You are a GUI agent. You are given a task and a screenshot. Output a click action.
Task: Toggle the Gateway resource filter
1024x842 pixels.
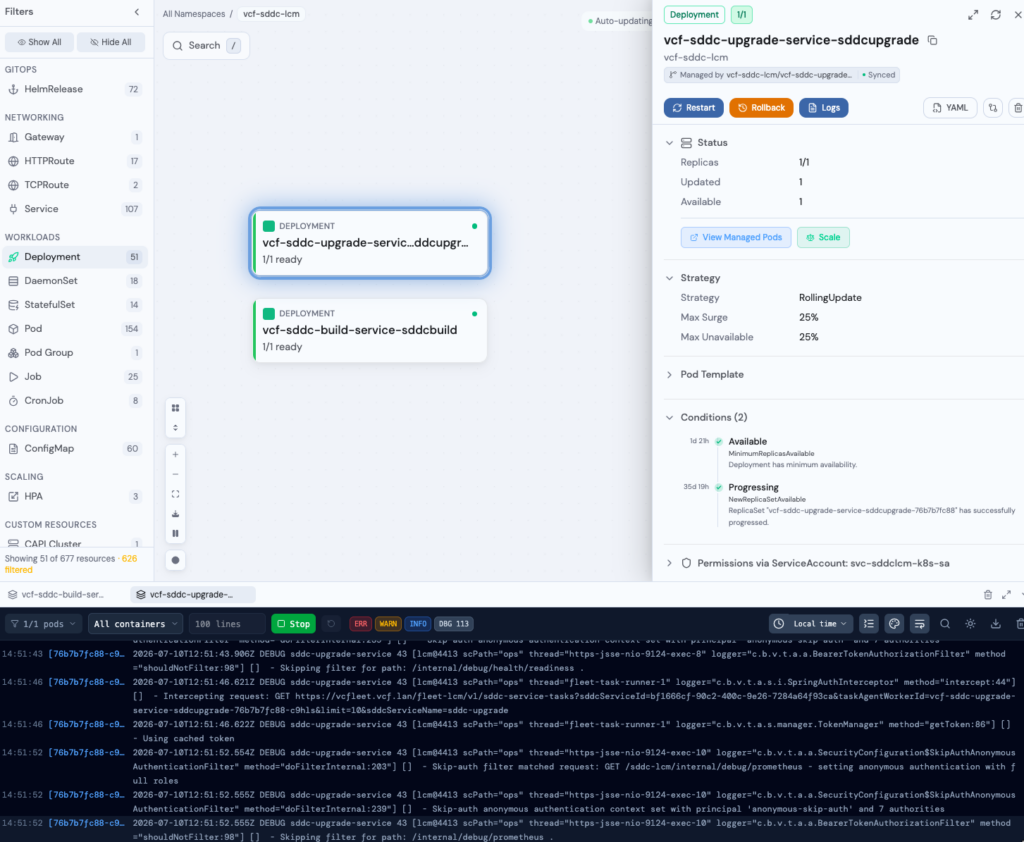click(74, 137)
